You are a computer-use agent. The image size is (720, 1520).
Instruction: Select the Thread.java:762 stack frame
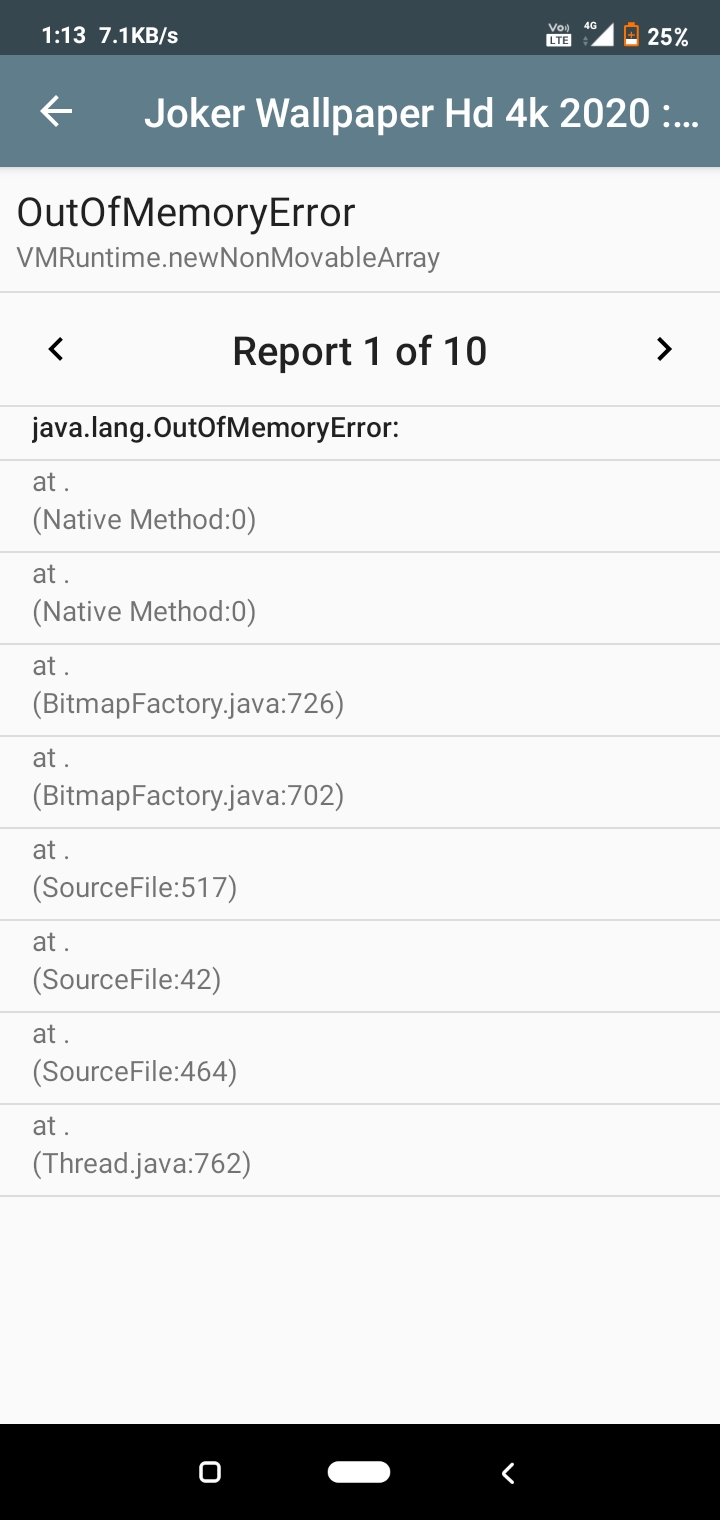[x=141, y=1150]
